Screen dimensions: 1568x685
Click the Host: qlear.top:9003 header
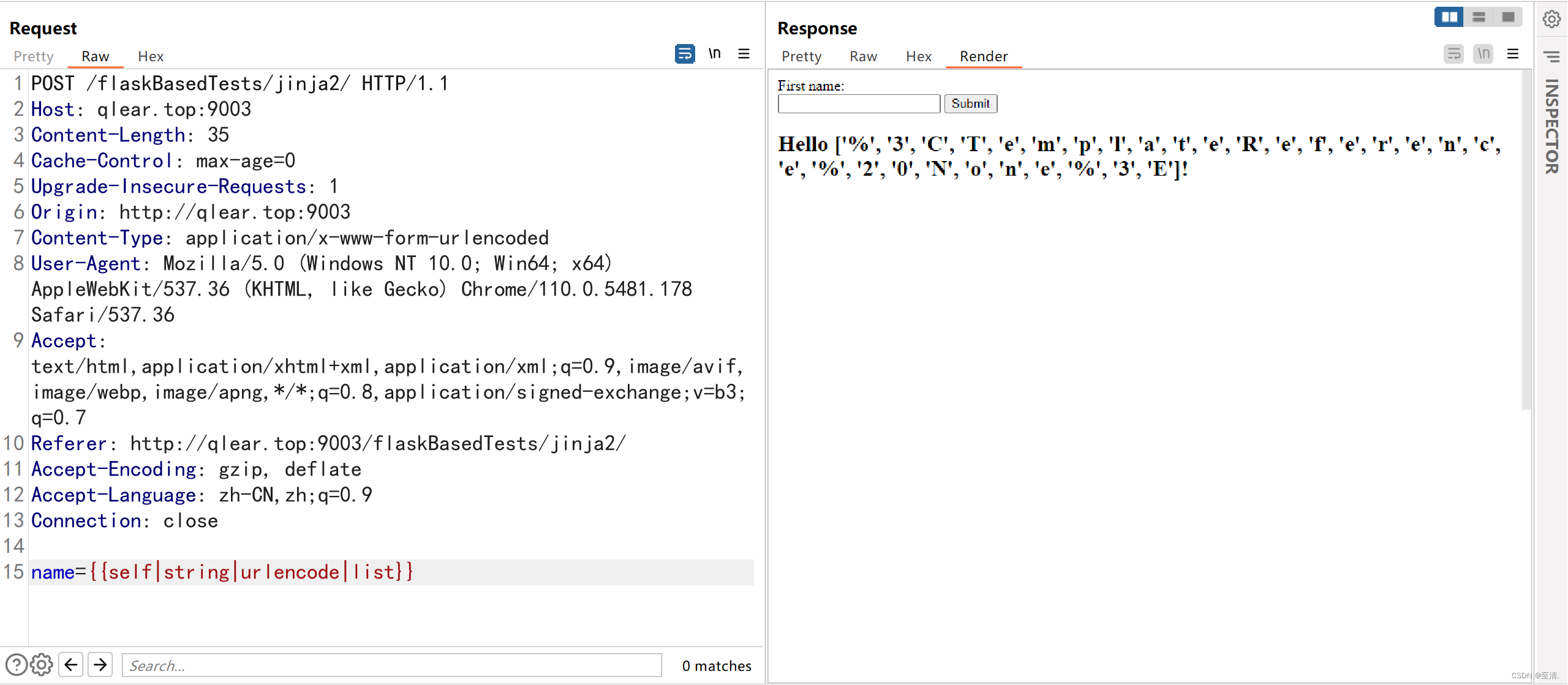141,109
